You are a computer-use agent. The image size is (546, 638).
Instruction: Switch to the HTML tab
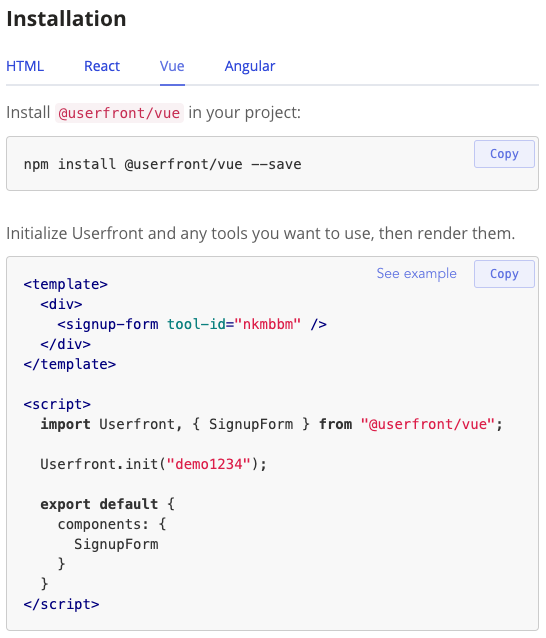tap(25, 66)
